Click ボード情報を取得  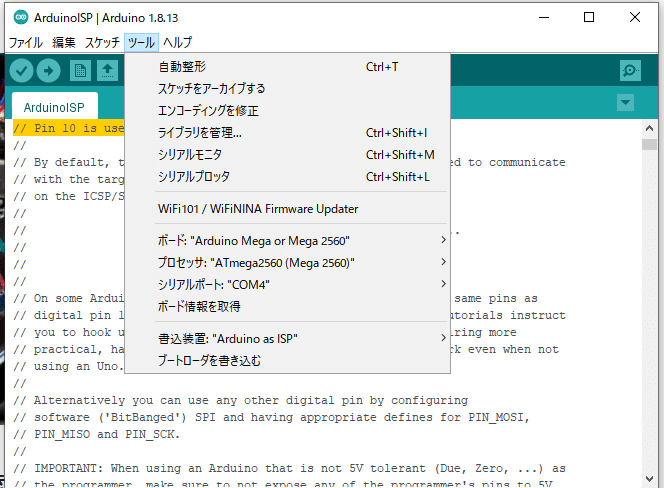coord(288,306)
